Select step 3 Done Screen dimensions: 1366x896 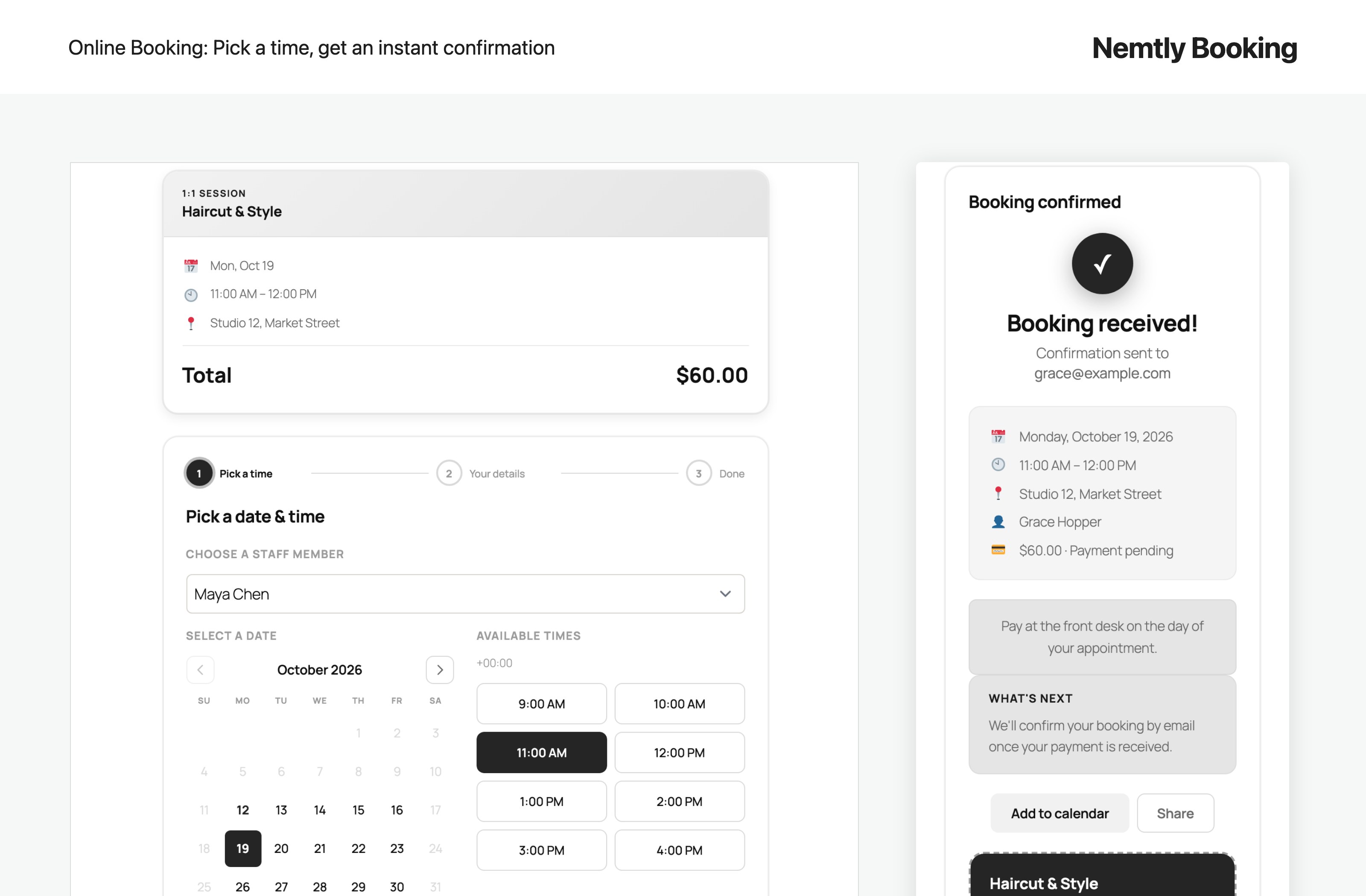click(x=715, y=473)
